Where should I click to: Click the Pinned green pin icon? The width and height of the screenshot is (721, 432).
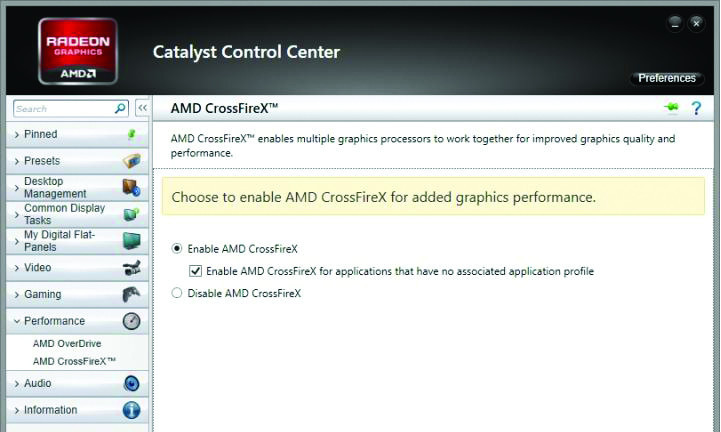click(131, 134)
